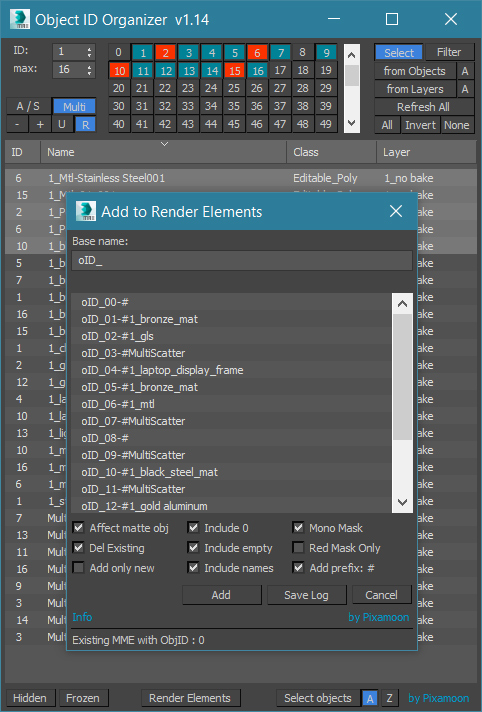Open the Info link

[82, 617]
